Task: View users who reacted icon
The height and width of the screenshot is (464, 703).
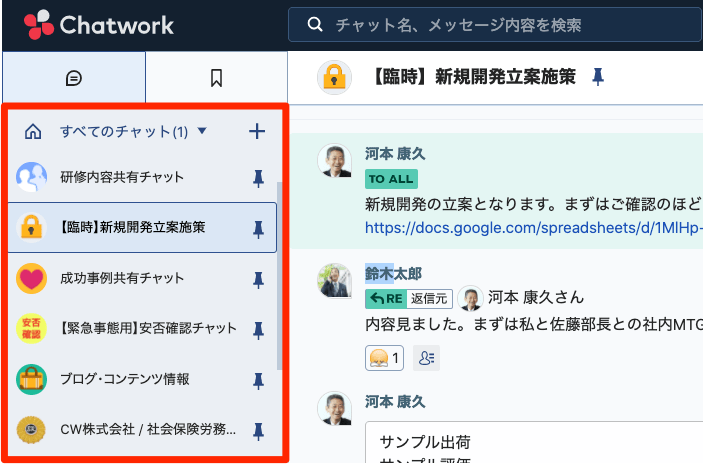Action: 426,358
